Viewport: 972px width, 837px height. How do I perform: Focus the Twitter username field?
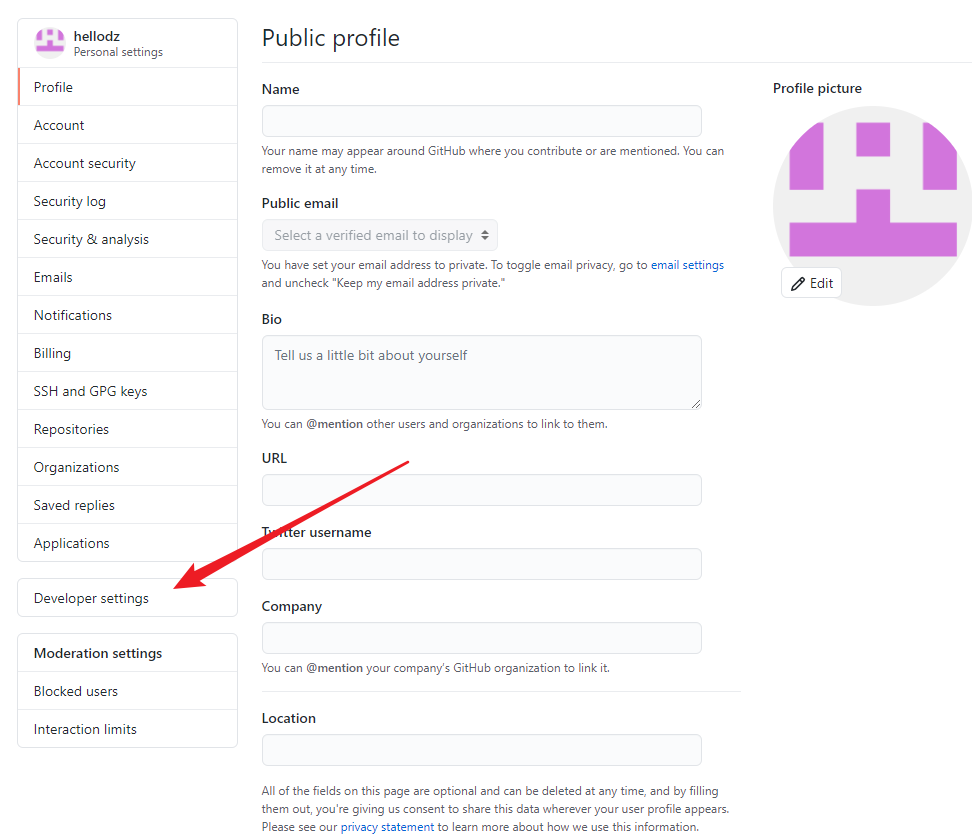coord(481,564)
